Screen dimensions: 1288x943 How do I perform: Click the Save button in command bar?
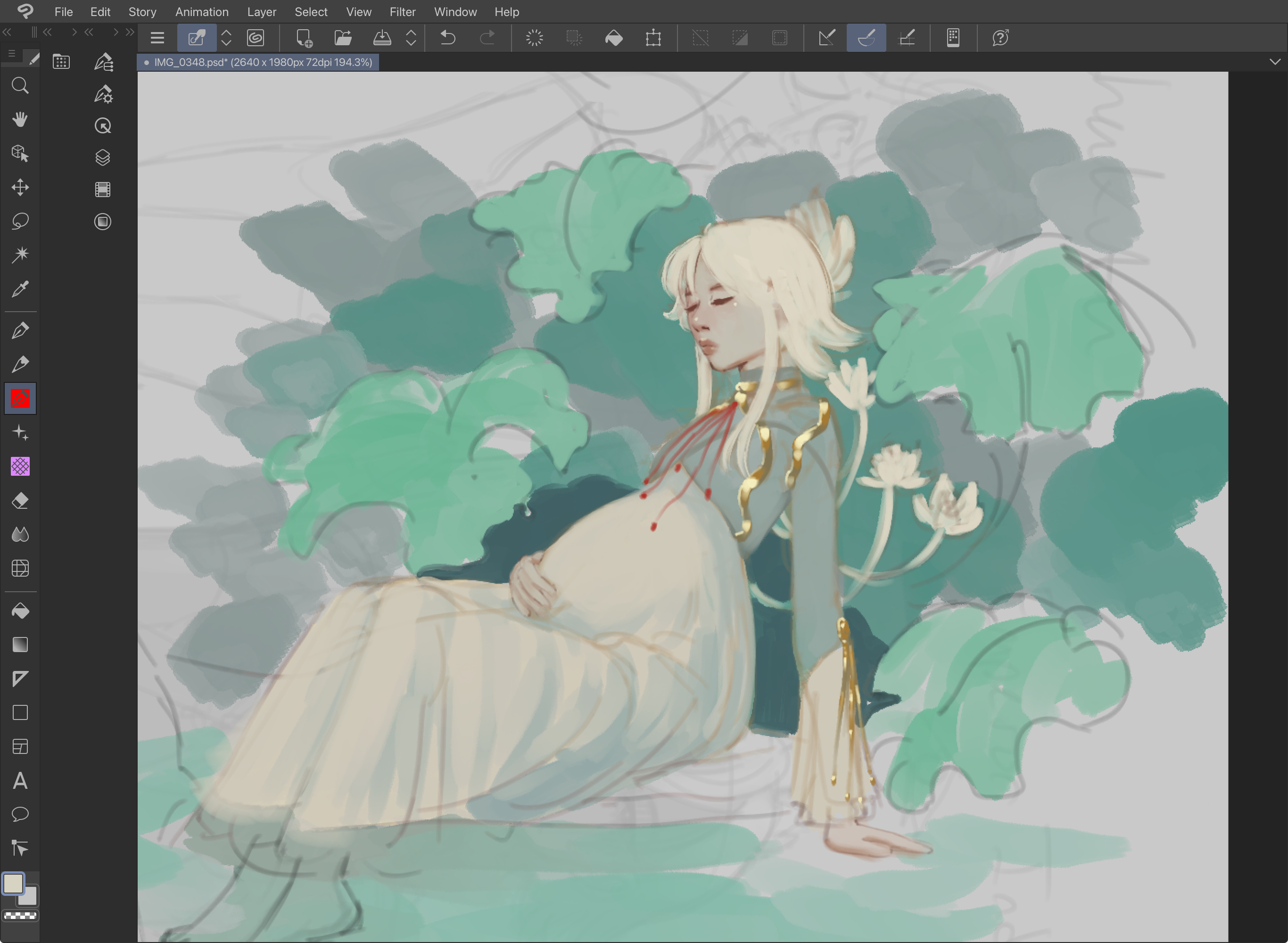tap(382, 38)
